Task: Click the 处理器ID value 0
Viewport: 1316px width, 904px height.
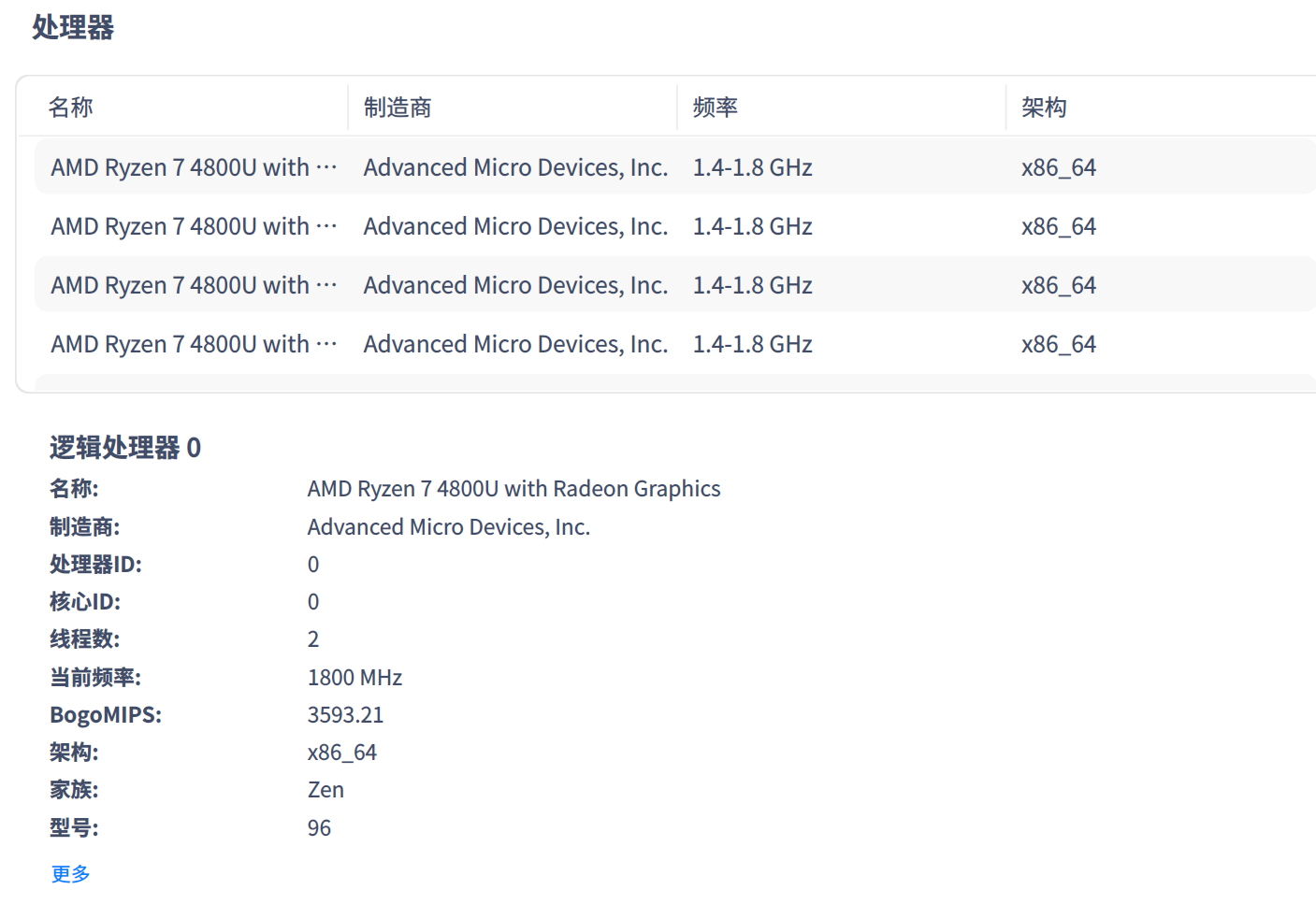Action: (313, 565)
